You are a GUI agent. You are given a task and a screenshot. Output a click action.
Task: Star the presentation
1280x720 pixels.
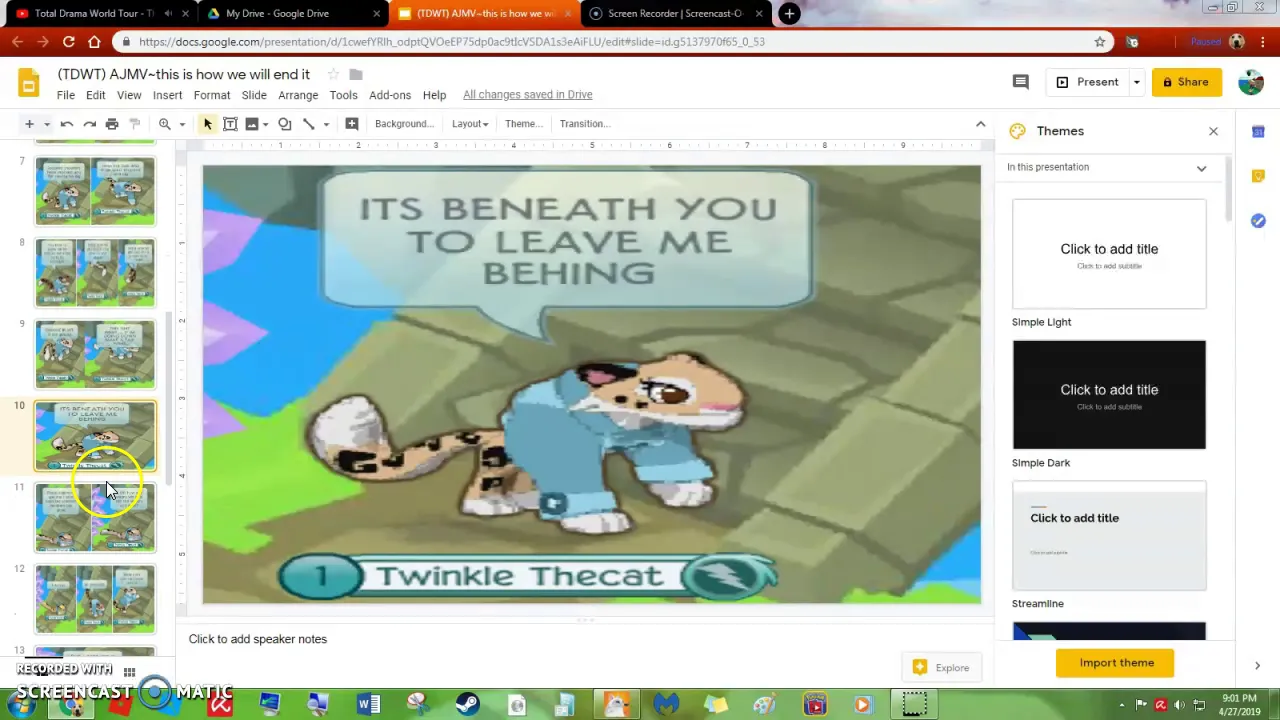coord(333,74)
